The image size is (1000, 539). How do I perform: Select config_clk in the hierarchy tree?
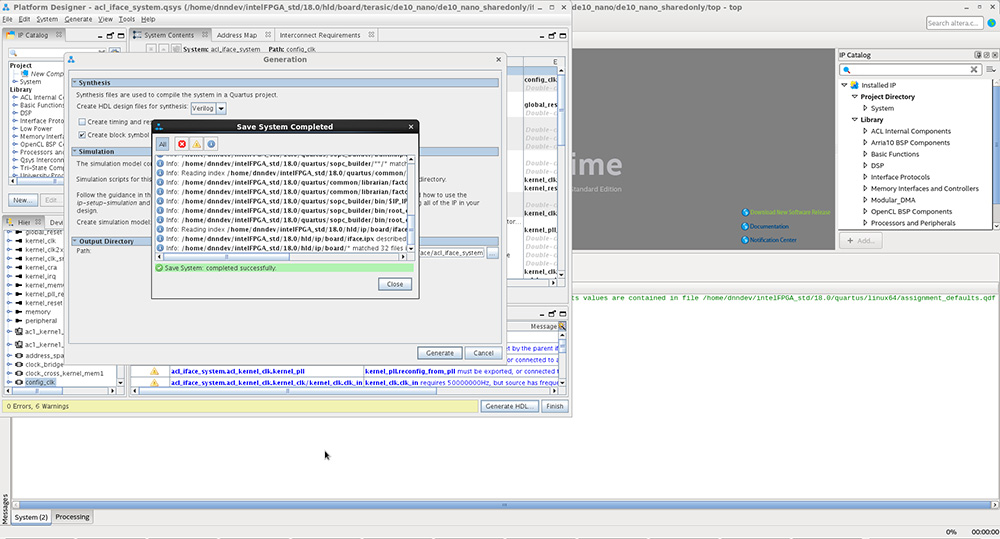[x=40, y=382]
